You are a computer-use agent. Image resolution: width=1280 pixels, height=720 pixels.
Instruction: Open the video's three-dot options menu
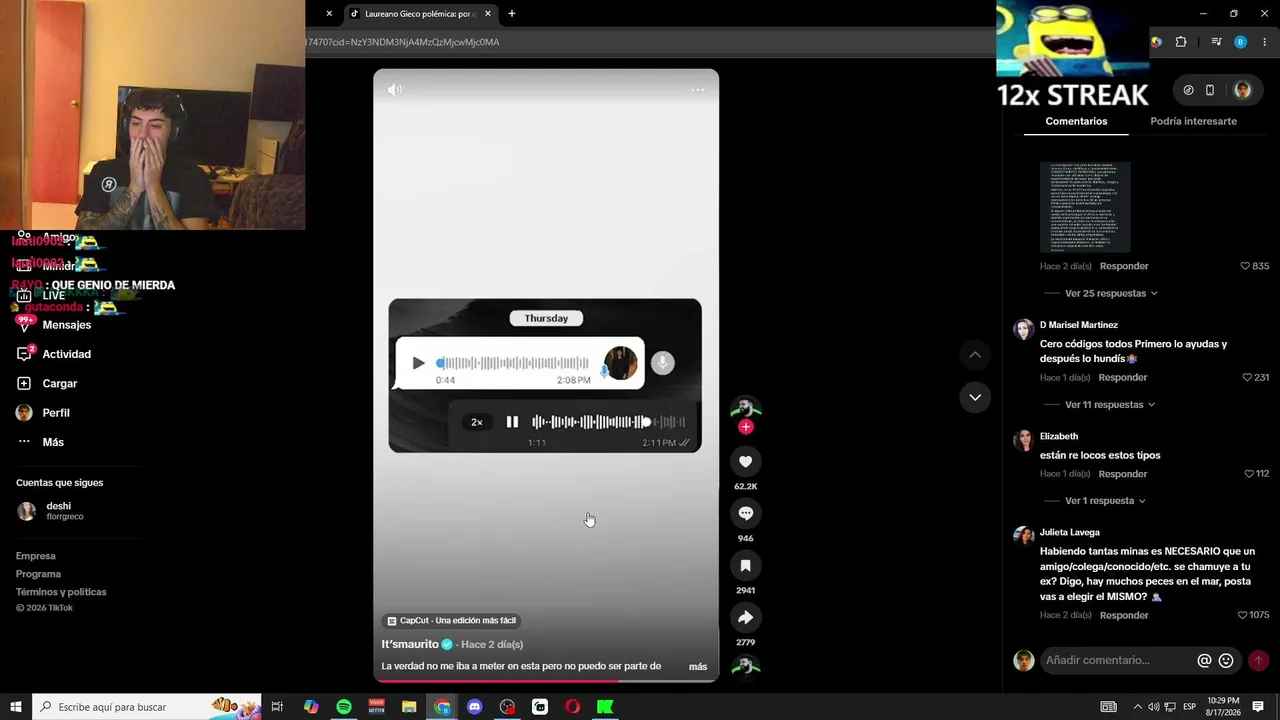pos(698,90)
